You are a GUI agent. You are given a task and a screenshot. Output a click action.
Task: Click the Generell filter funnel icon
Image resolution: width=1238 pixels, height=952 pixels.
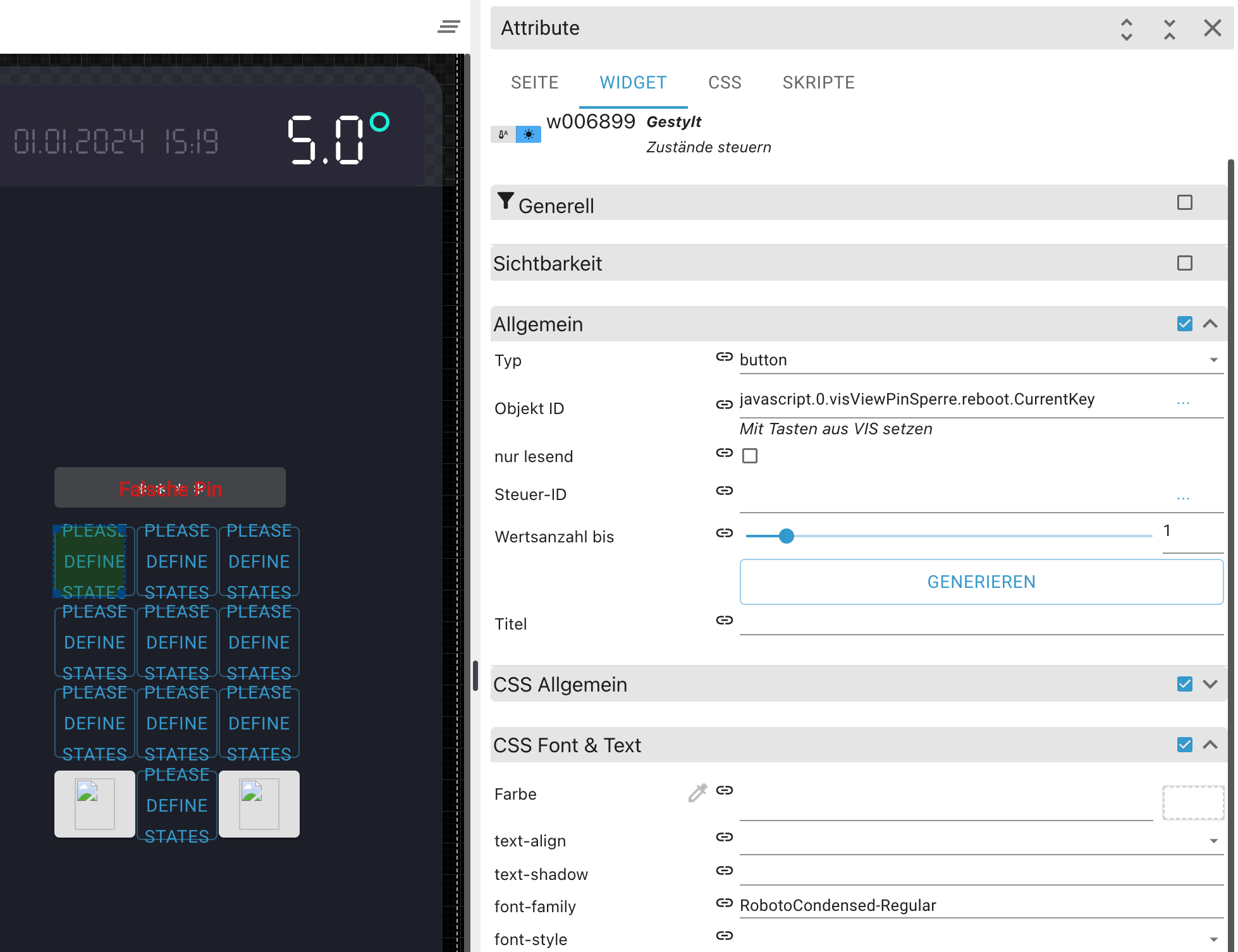(x=505, y=201)
